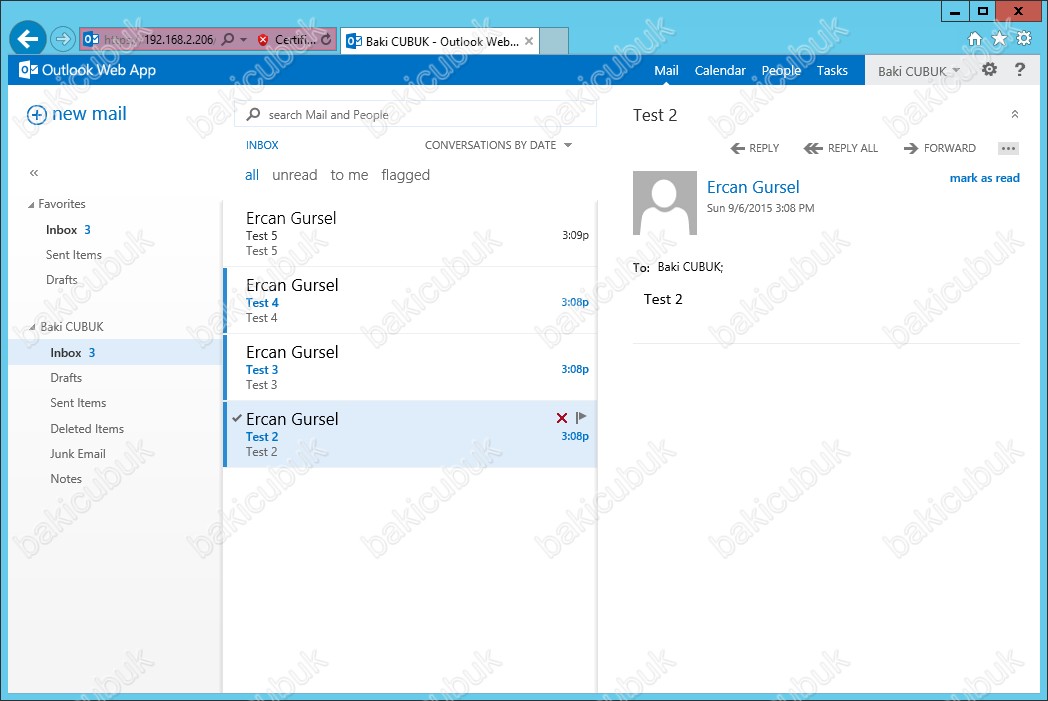
Task: Switch to the Tasks tab
Action: pos(832,70)
